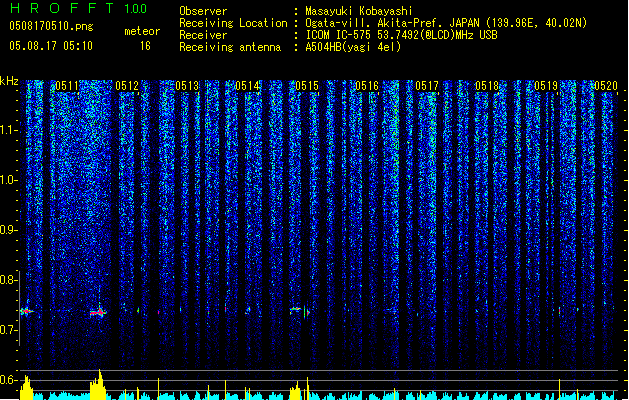
Task: Click the 0514 time marker
Action: pos(247,86)
